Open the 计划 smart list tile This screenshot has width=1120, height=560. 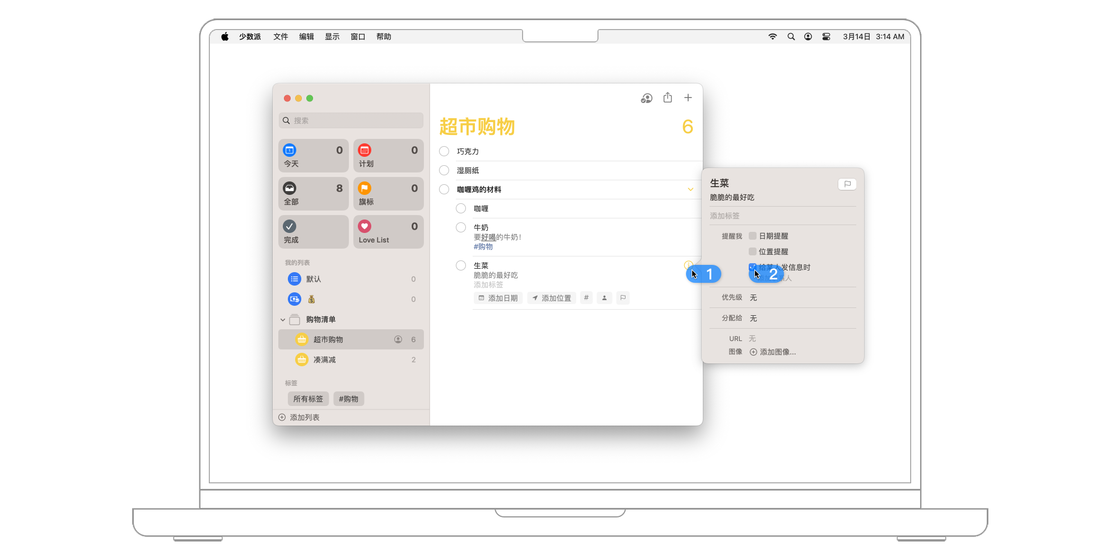coord(389,156)
